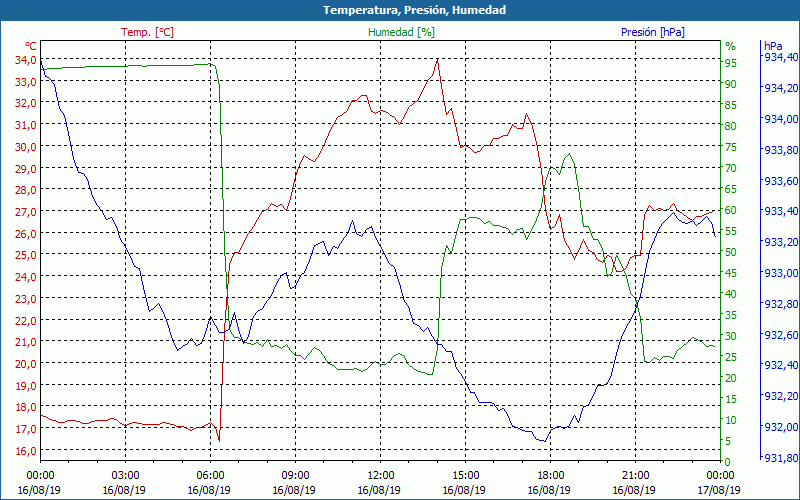Image resolution: width=800 pixels, height=500 pixels.
Task: Click the 'hPa' unit label on the right axis
Action: pos(773,45)
